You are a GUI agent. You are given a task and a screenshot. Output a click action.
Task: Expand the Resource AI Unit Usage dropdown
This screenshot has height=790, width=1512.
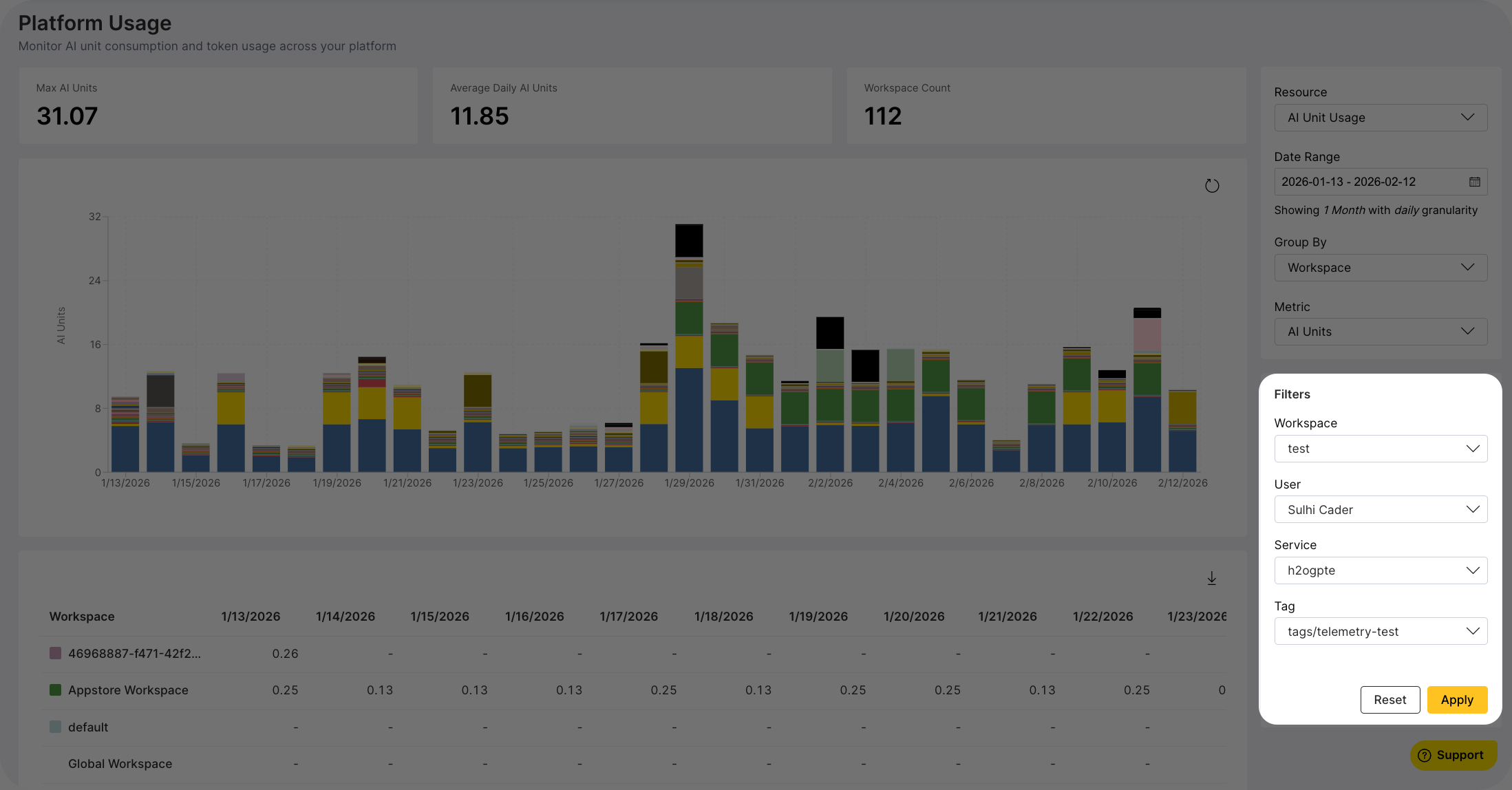[x=1381, y=118]
